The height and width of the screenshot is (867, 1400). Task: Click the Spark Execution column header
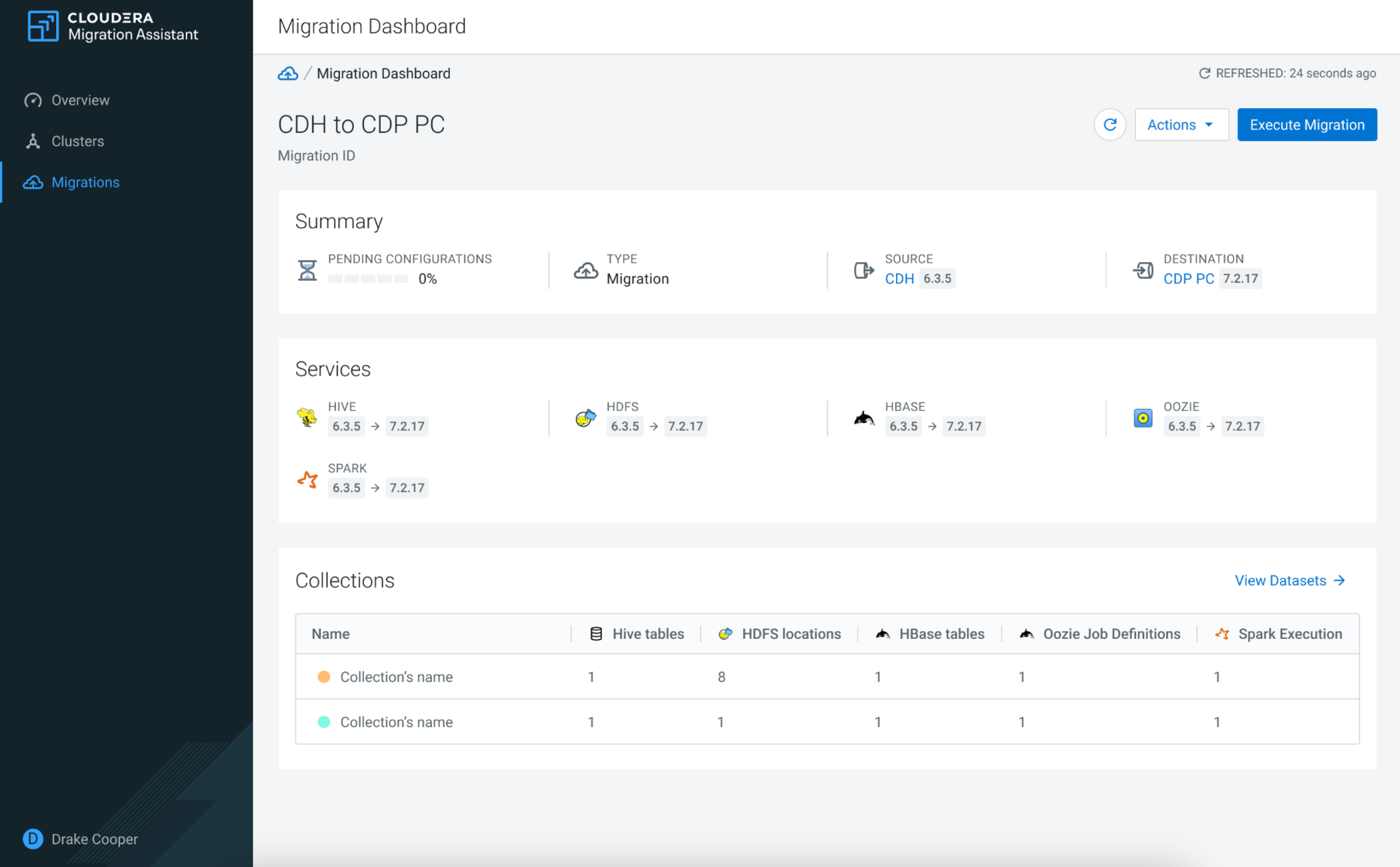(1290, 634)
